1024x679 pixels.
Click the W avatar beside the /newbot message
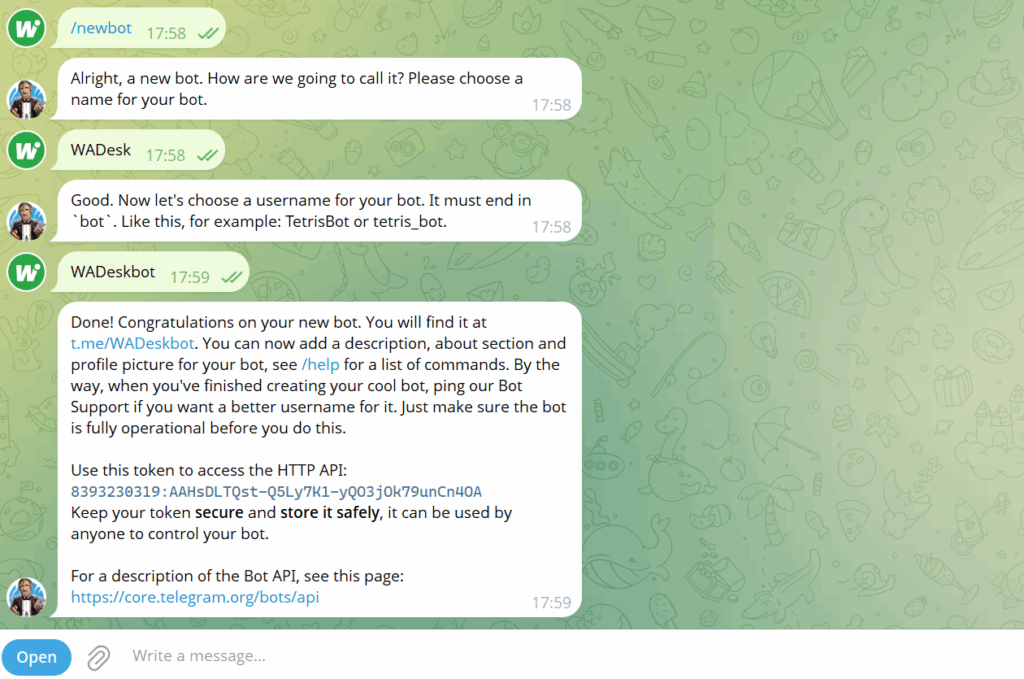click(x=26, y=27)
